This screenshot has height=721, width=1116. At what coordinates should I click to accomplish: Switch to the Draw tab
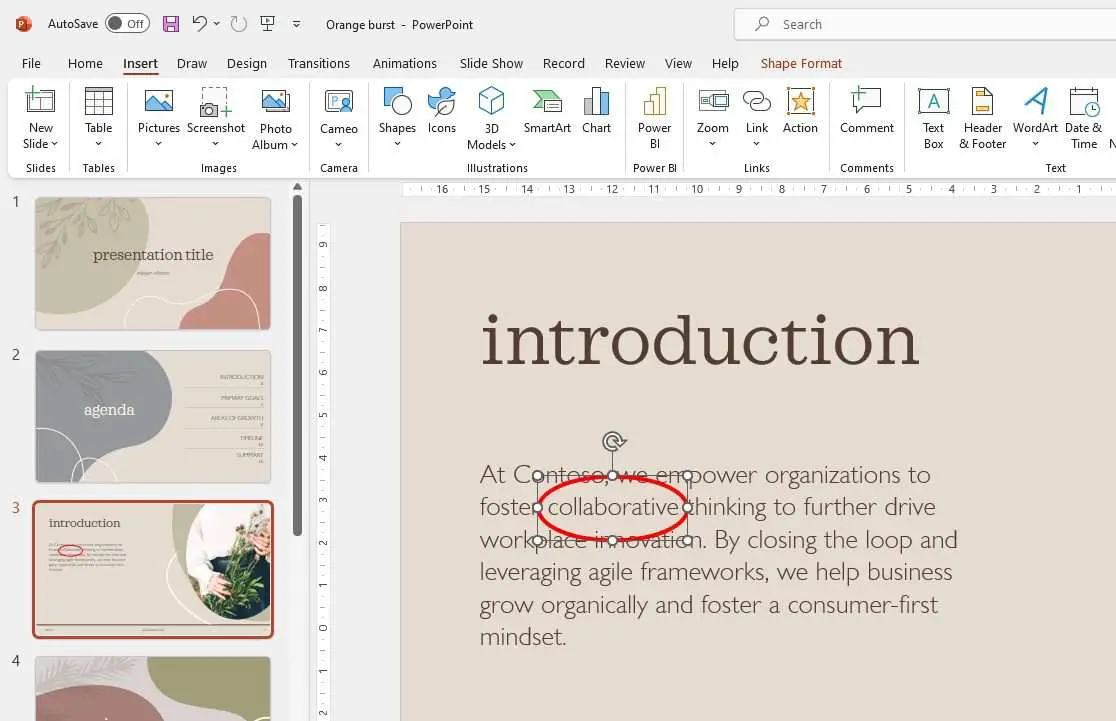click(191, 63)
